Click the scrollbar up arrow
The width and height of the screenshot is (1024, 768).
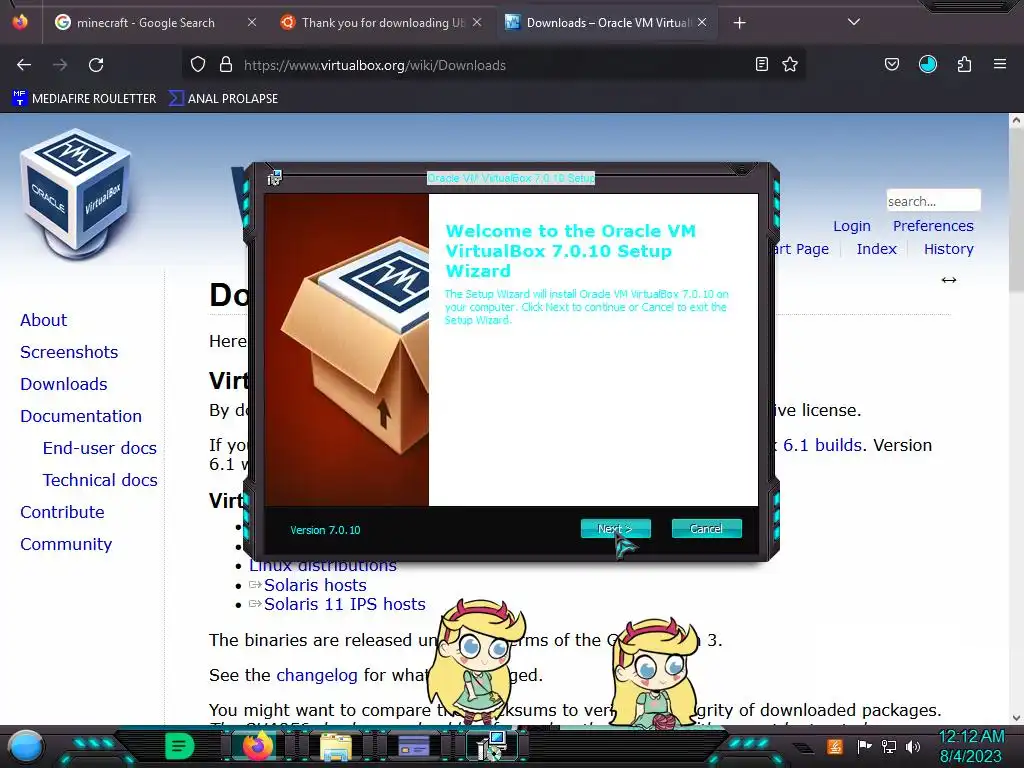click(x=1016, y=120)
